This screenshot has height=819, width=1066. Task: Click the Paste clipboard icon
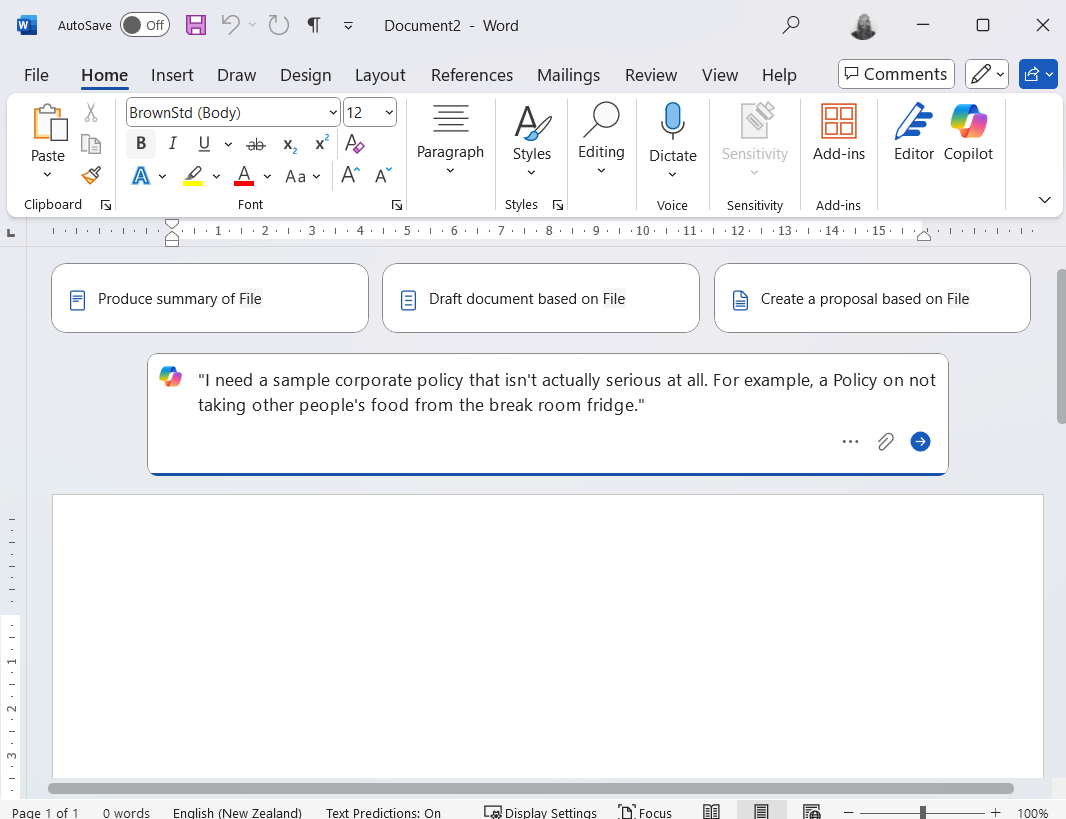pos(49,122)
